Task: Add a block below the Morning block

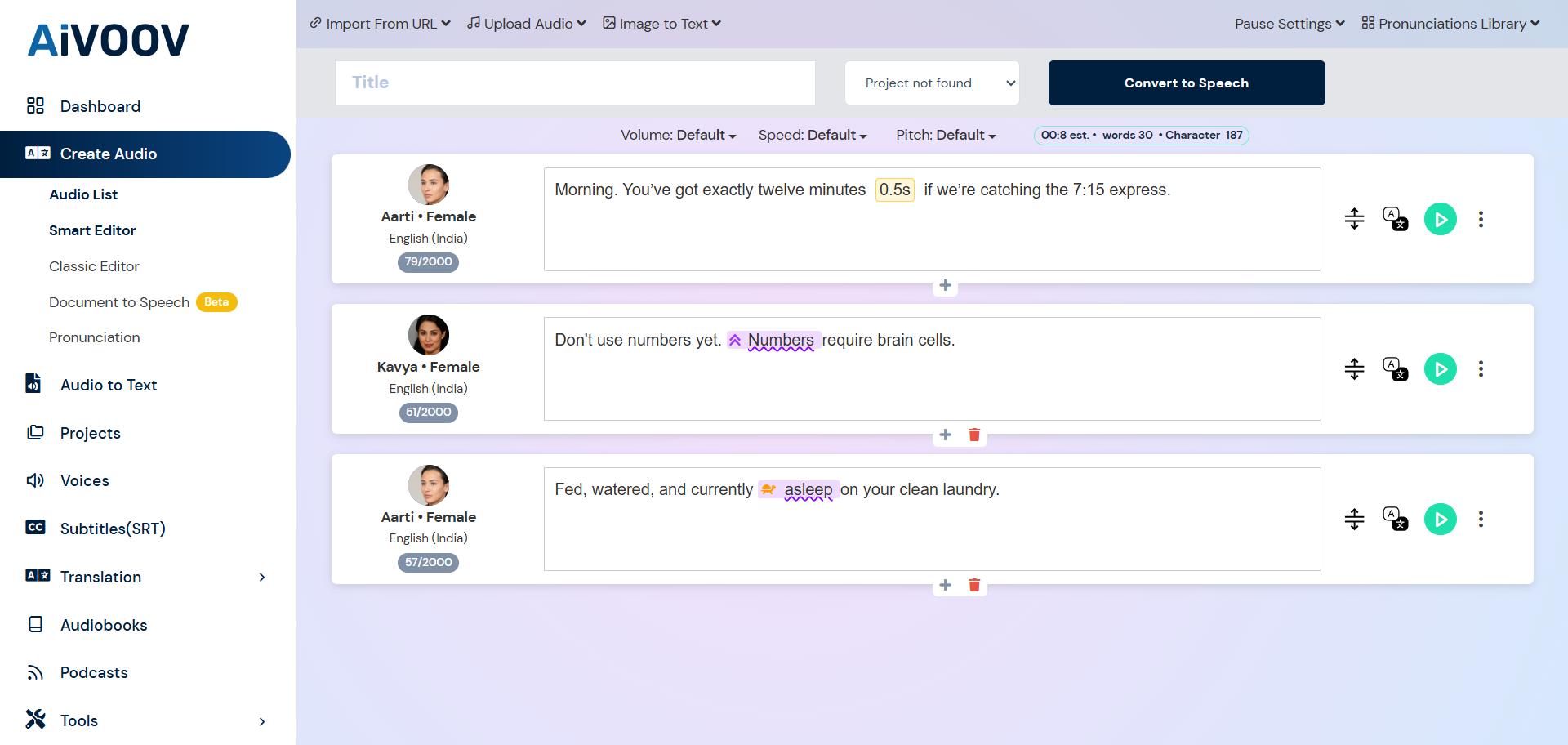Action: [x=945, y=285]
